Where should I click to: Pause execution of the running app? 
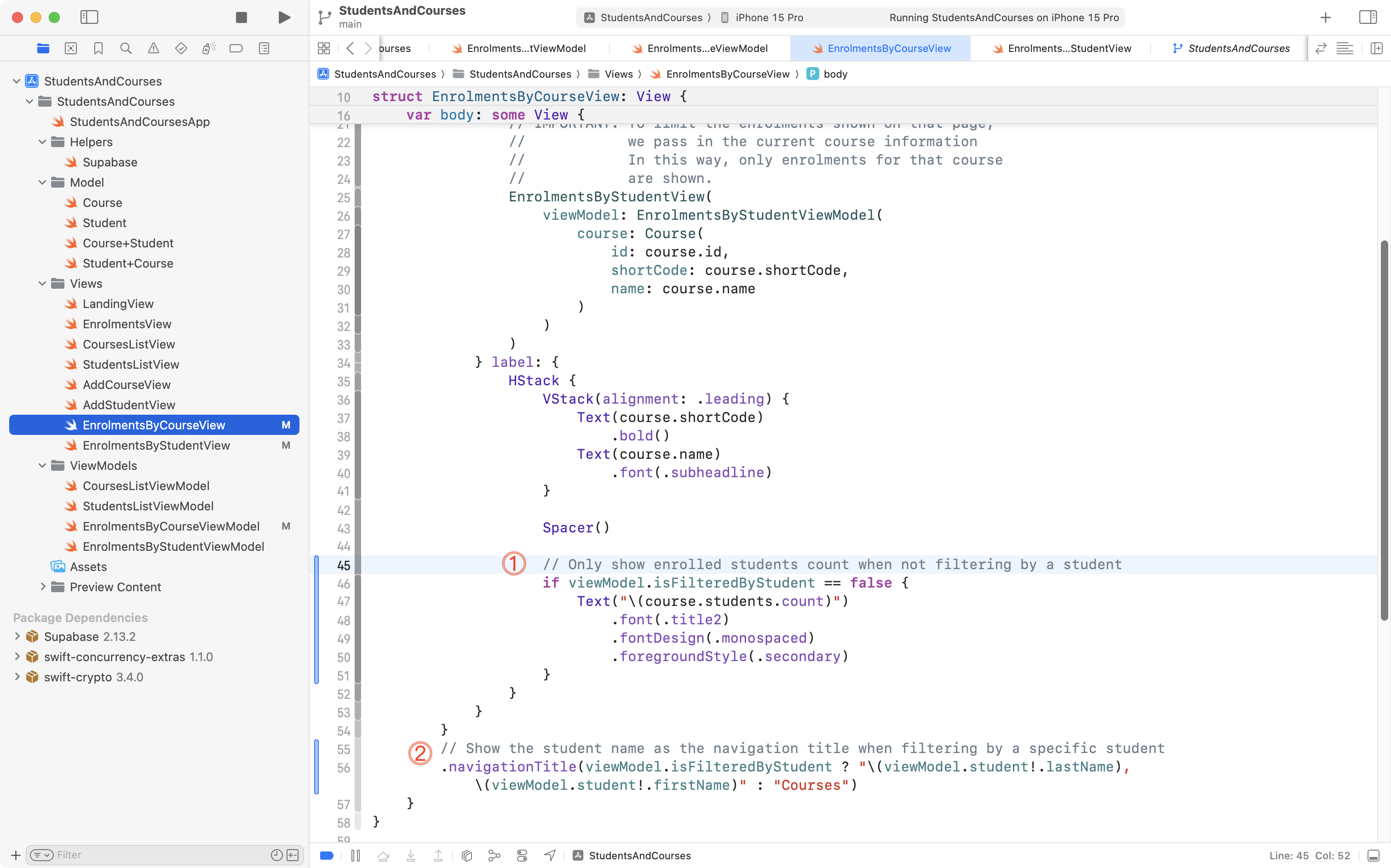point(356,856)
